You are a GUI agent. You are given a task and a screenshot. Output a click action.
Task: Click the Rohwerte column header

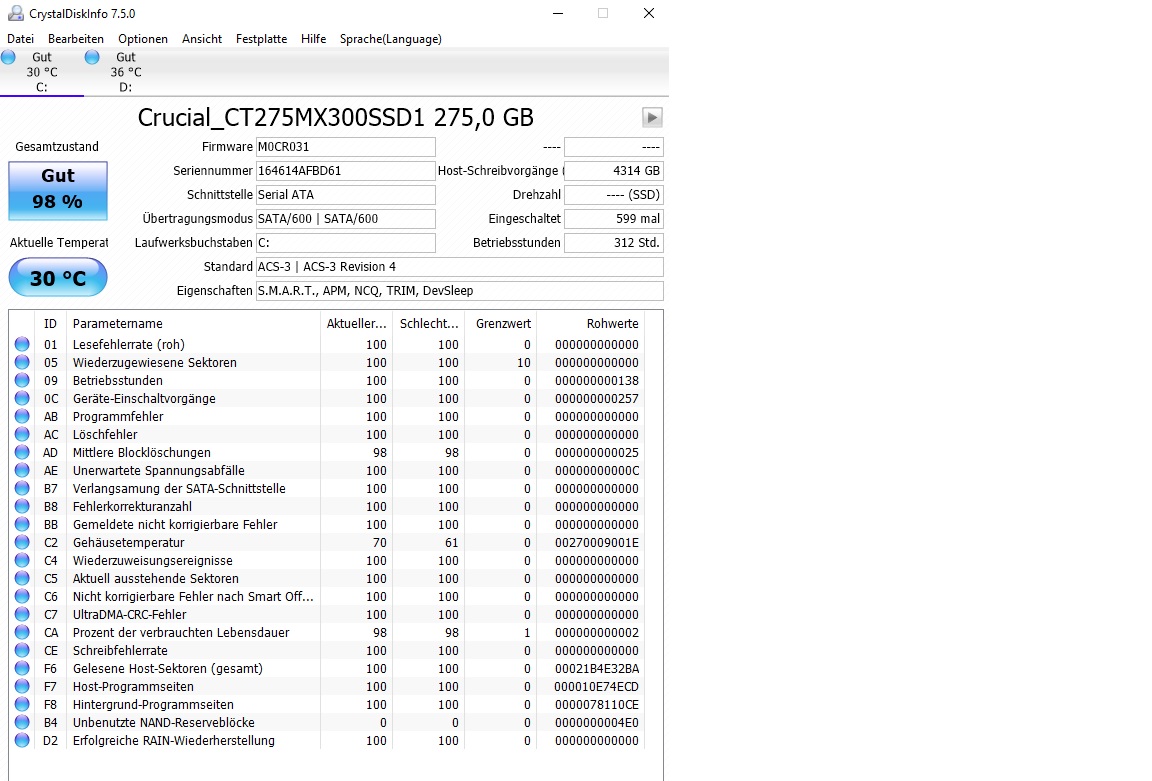tap(590, 323)
